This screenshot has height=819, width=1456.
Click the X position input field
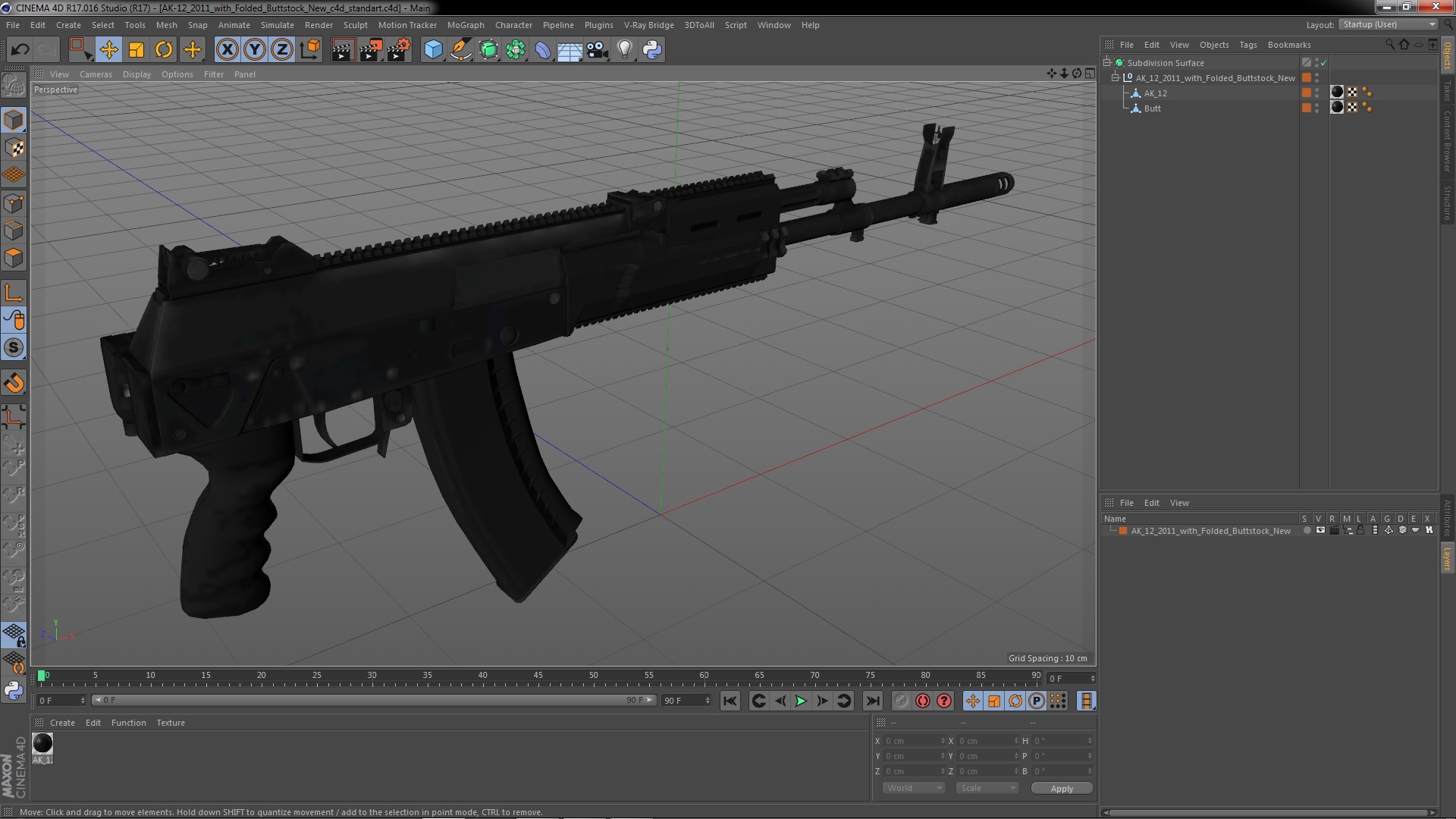tap(915, 741)
